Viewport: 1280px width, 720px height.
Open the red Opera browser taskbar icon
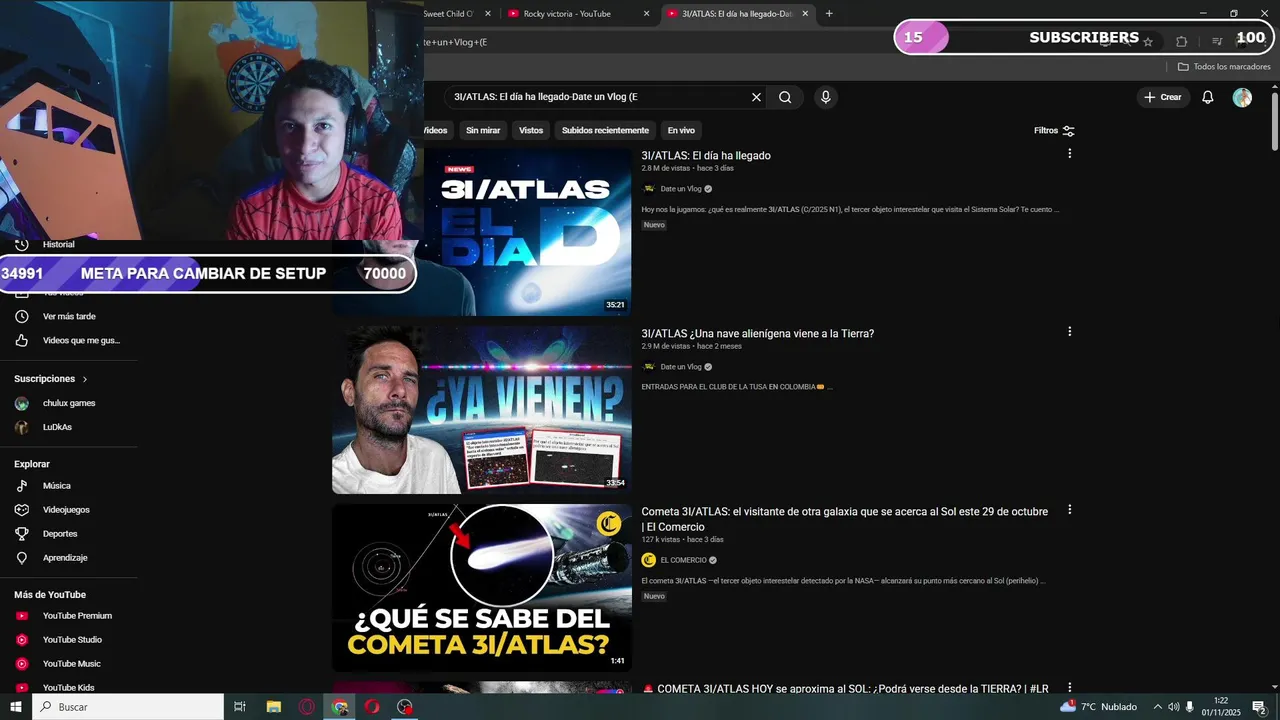[372, 707]
